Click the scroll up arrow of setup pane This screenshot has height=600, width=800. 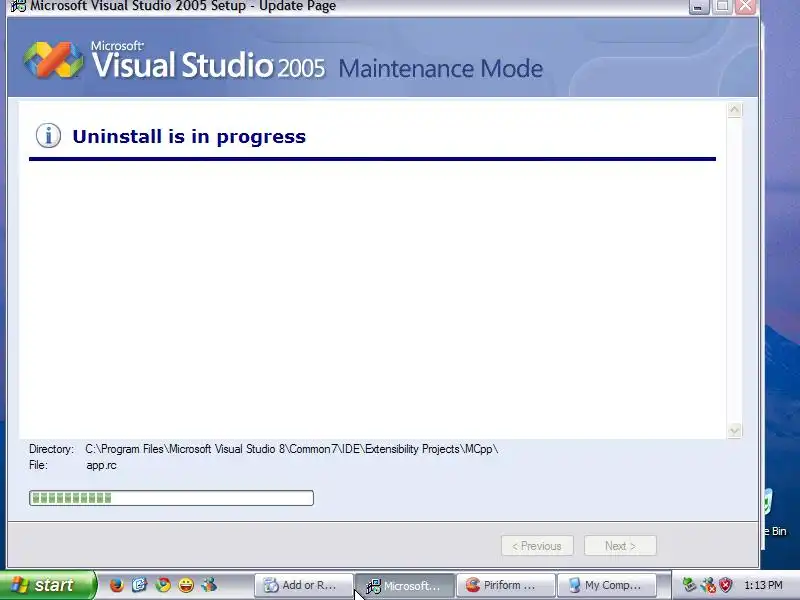735,110
